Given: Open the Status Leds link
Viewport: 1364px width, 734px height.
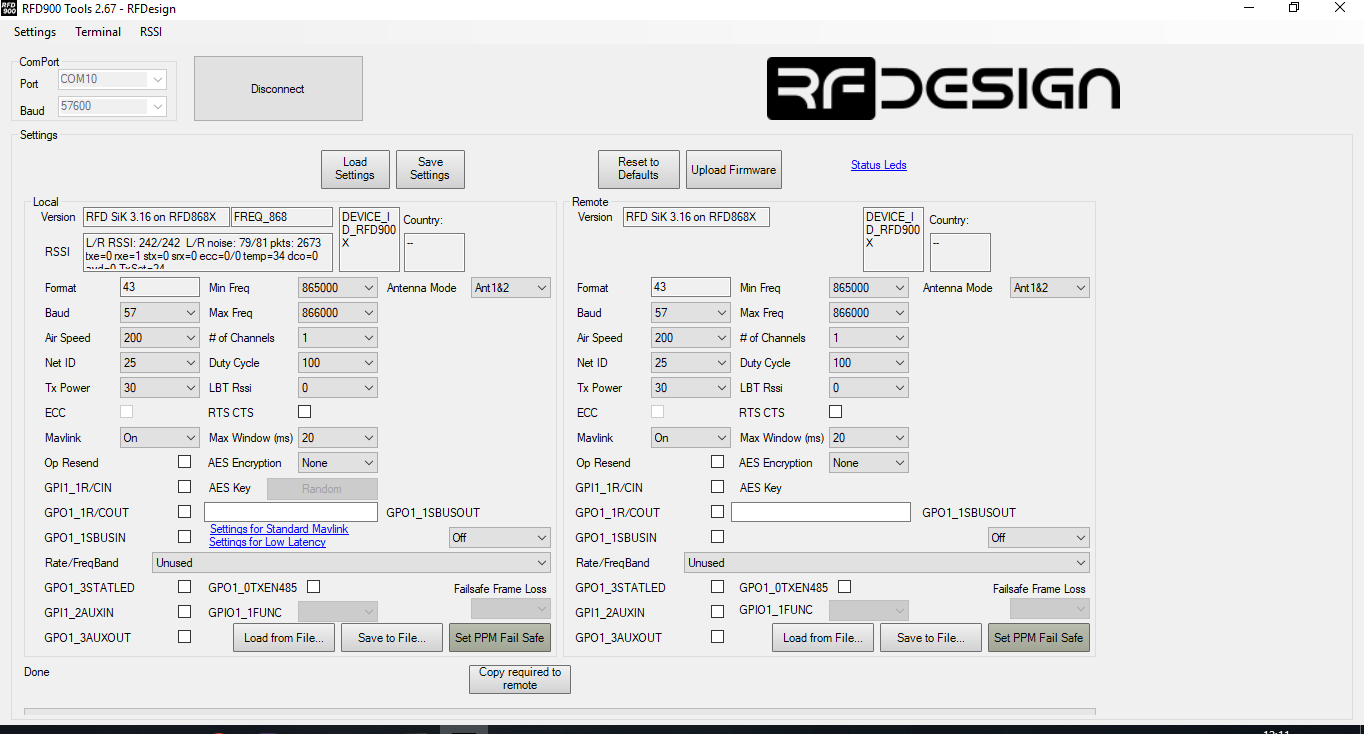Looking at the screenshot, I should pyautogui.click(x=878, y=164).
